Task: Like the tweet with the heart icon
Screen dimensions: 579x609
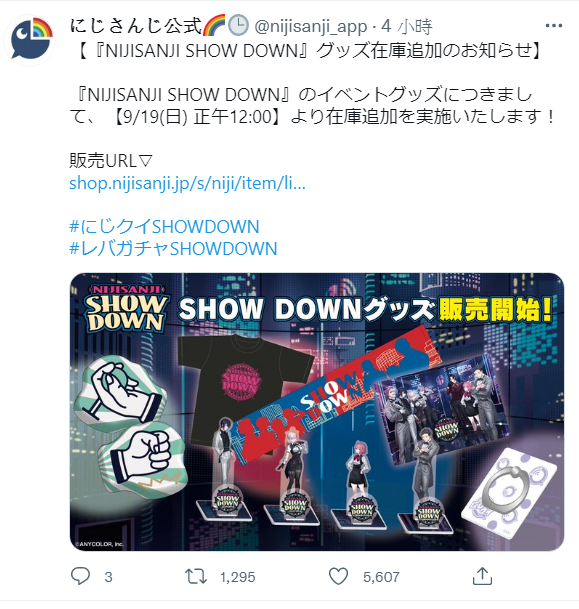Action: [339, 576]
